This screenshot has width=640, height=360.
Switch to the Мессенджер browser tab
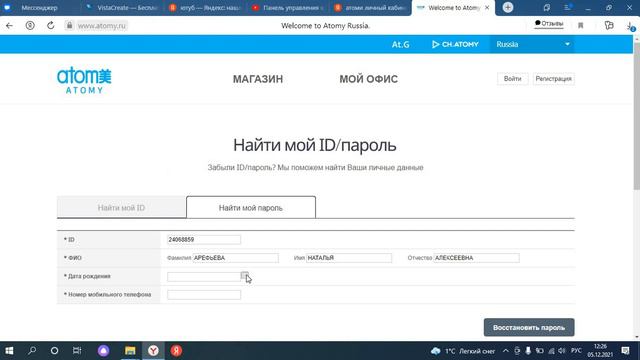point(40,8)
